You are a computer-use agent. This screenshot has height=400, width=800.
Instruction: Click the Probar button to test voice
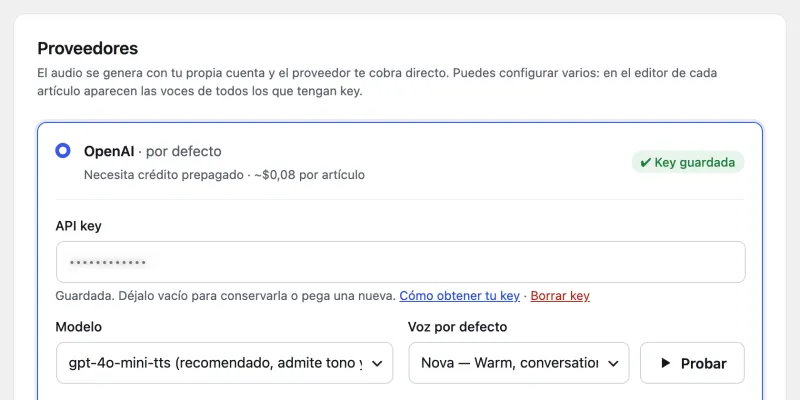click(x=692, y=363)
